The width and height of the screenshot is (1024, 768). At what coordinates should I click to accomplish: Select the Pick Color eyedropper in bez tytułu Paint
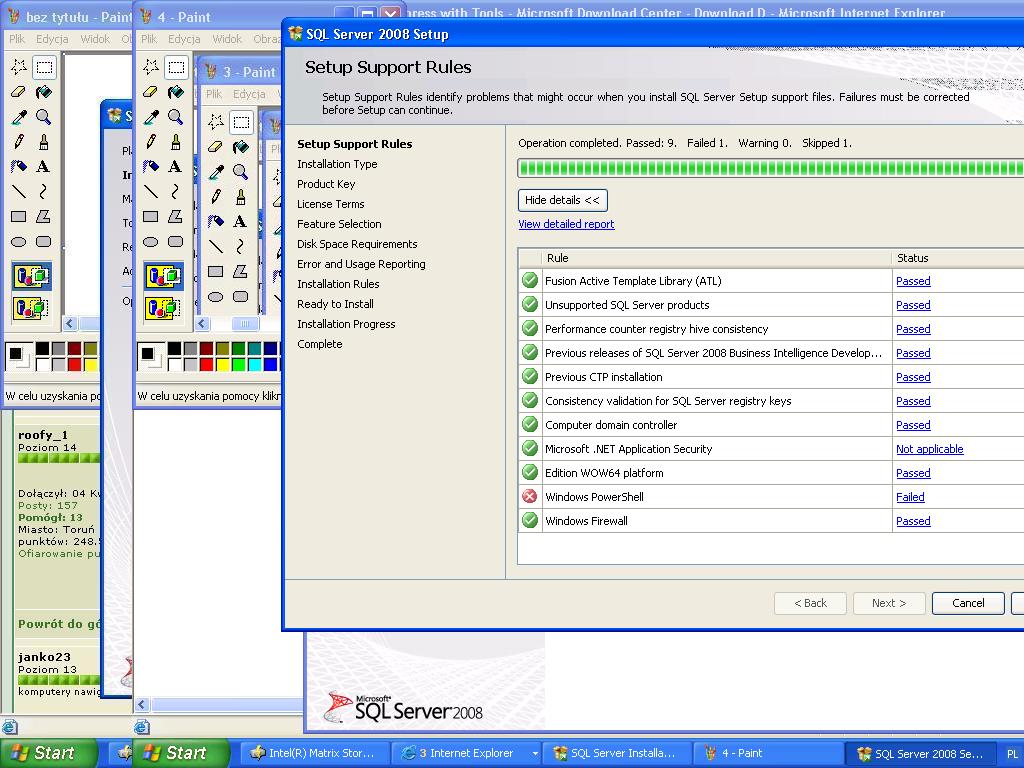click(19, 117)
